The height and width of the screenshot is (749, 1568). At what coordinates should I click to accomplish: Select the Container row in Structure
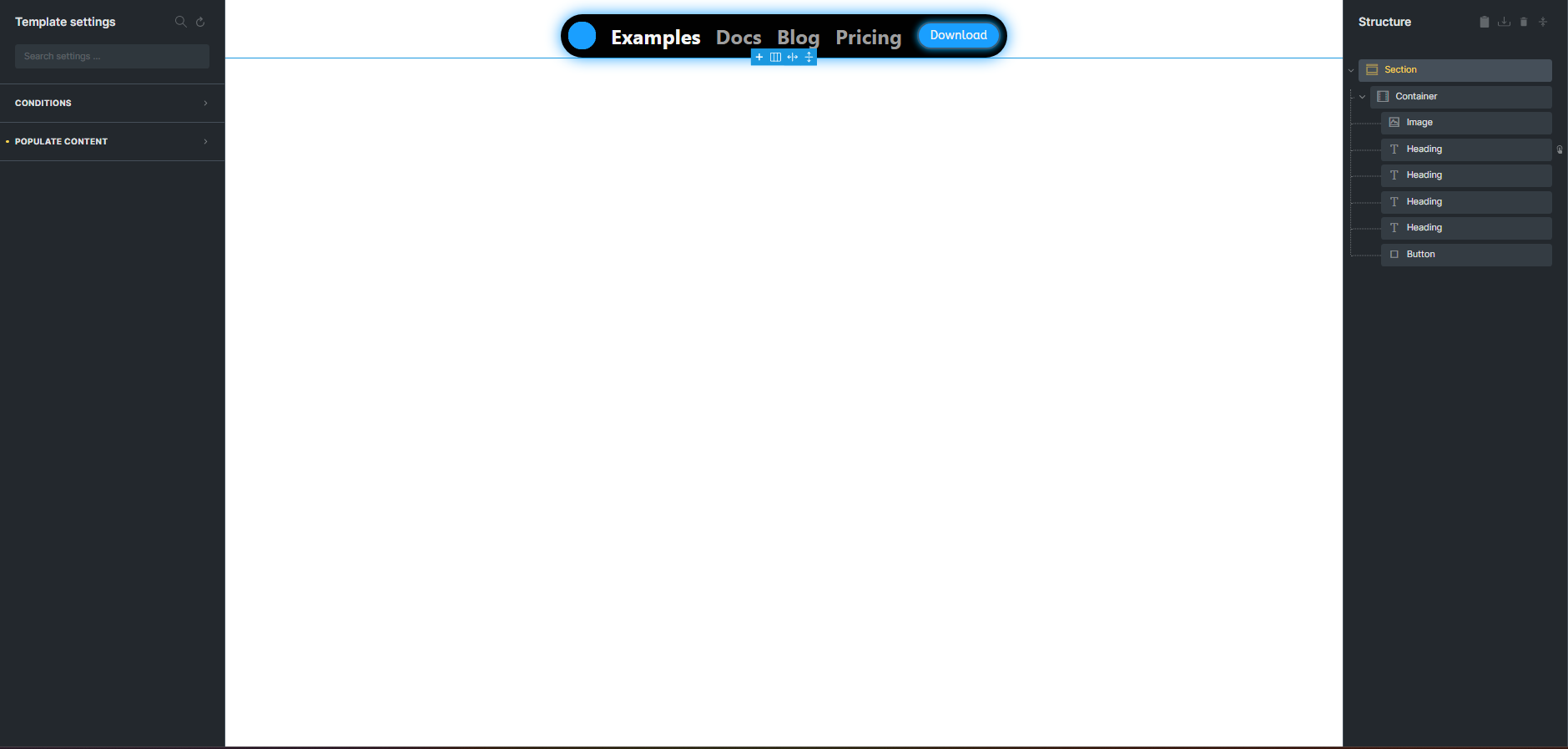(x=1461, y=97)
